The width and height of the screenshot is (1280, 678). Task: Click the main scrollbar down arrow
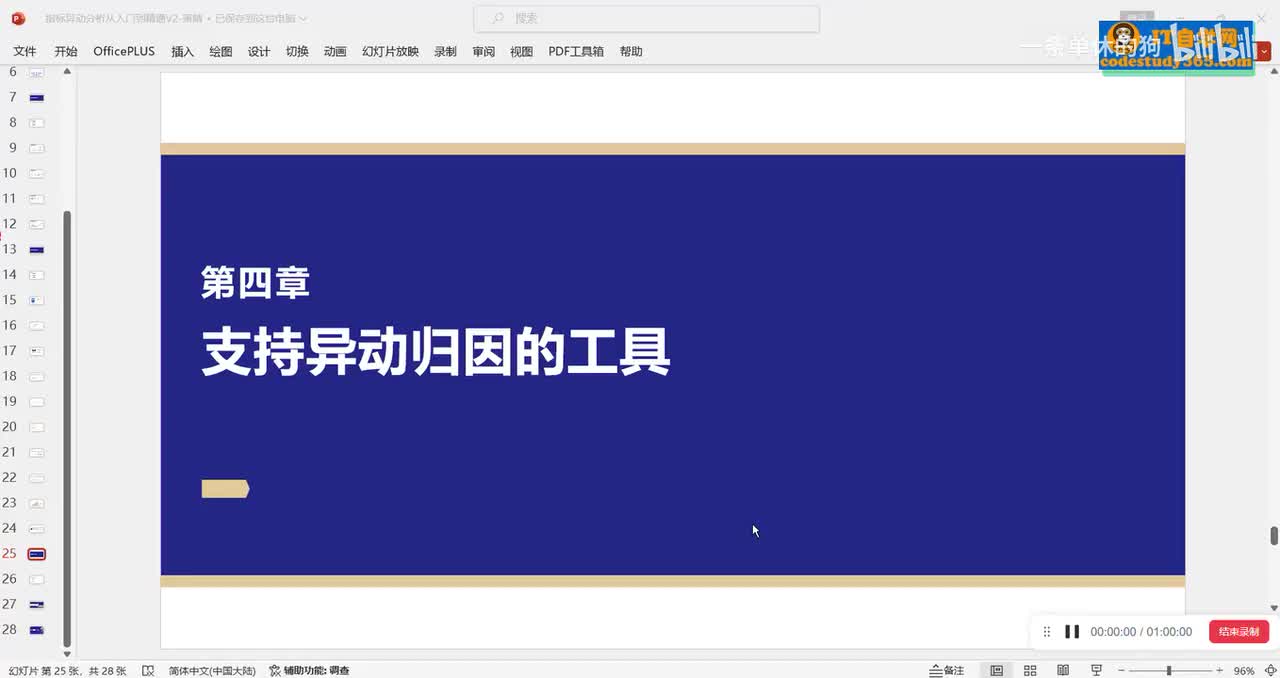(1274, 607)
